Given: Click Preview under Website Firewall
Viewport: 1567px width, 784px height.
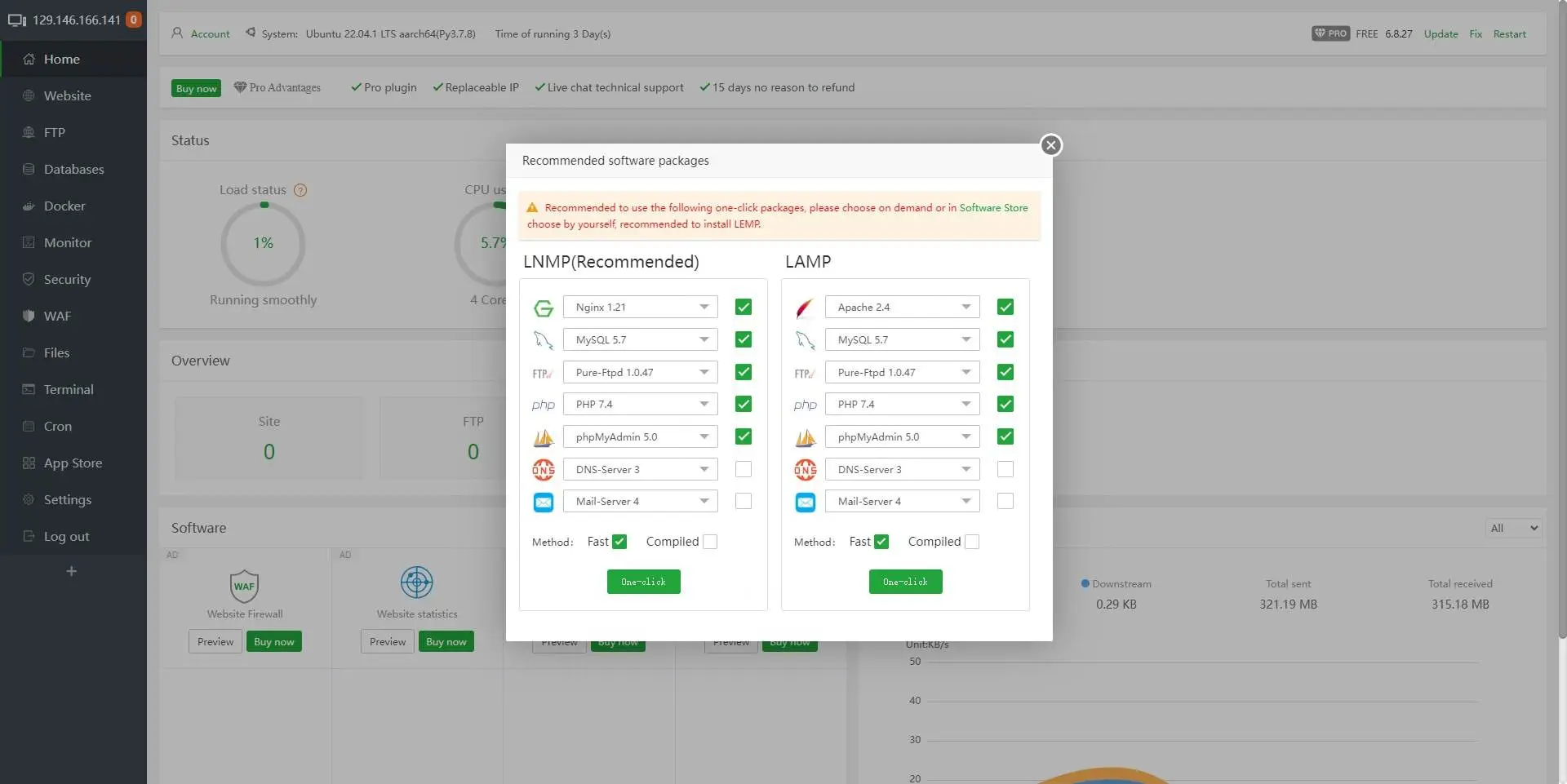Looking at the screenshot, I should coord(215,641).
